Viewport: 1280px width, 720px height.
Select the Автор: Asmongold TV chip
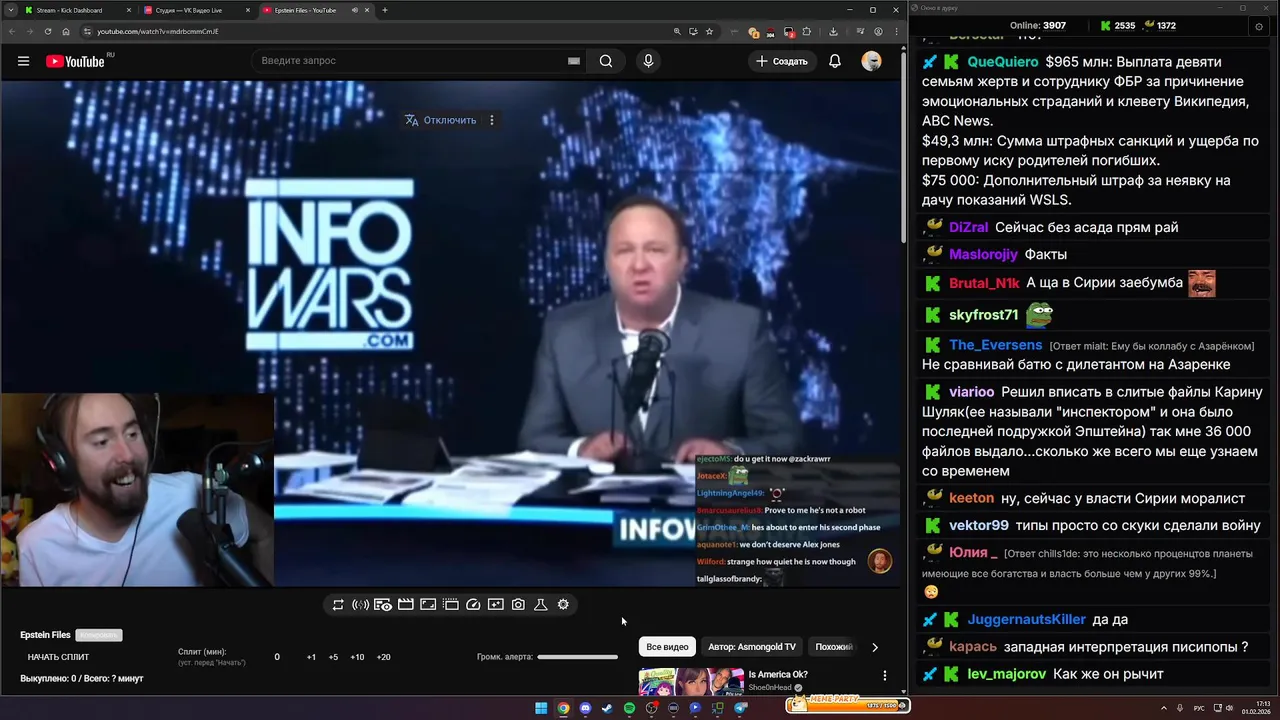(752, 647)
